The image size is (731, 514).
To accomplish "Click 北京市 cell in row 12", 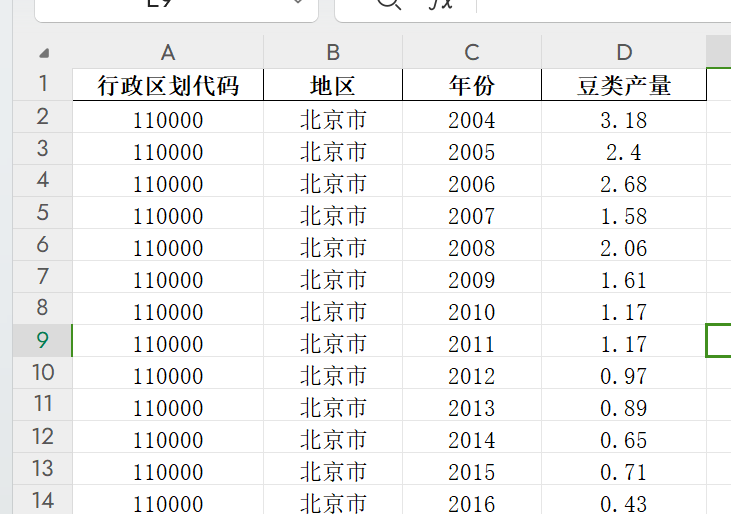I will click(x=333, y=437).
